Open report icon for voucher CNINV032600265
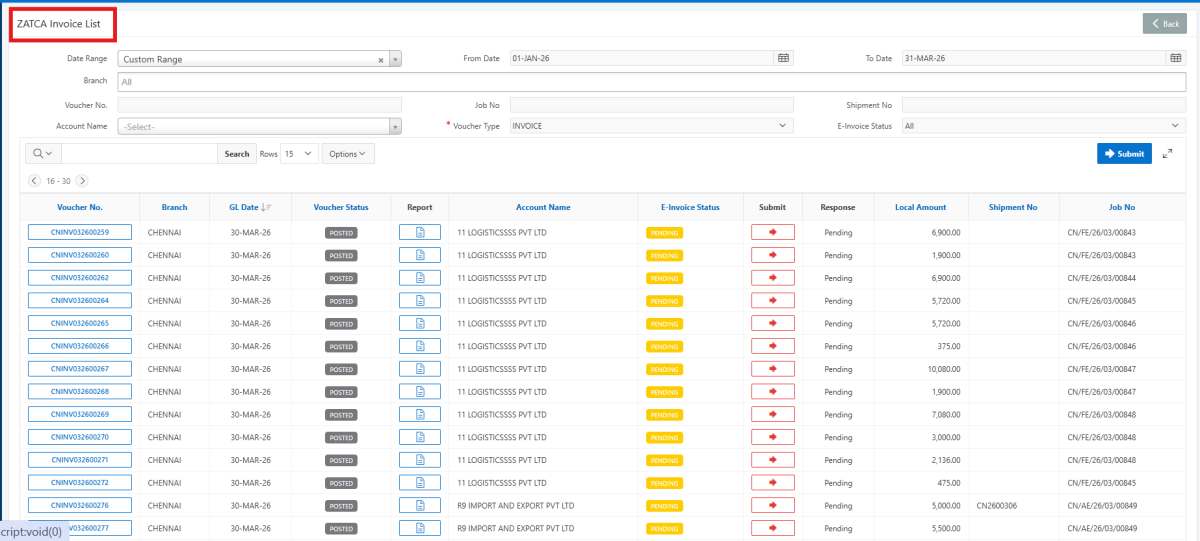This screenshot has width=1200, height=541. pyautogui.click(x=420, y=323)
